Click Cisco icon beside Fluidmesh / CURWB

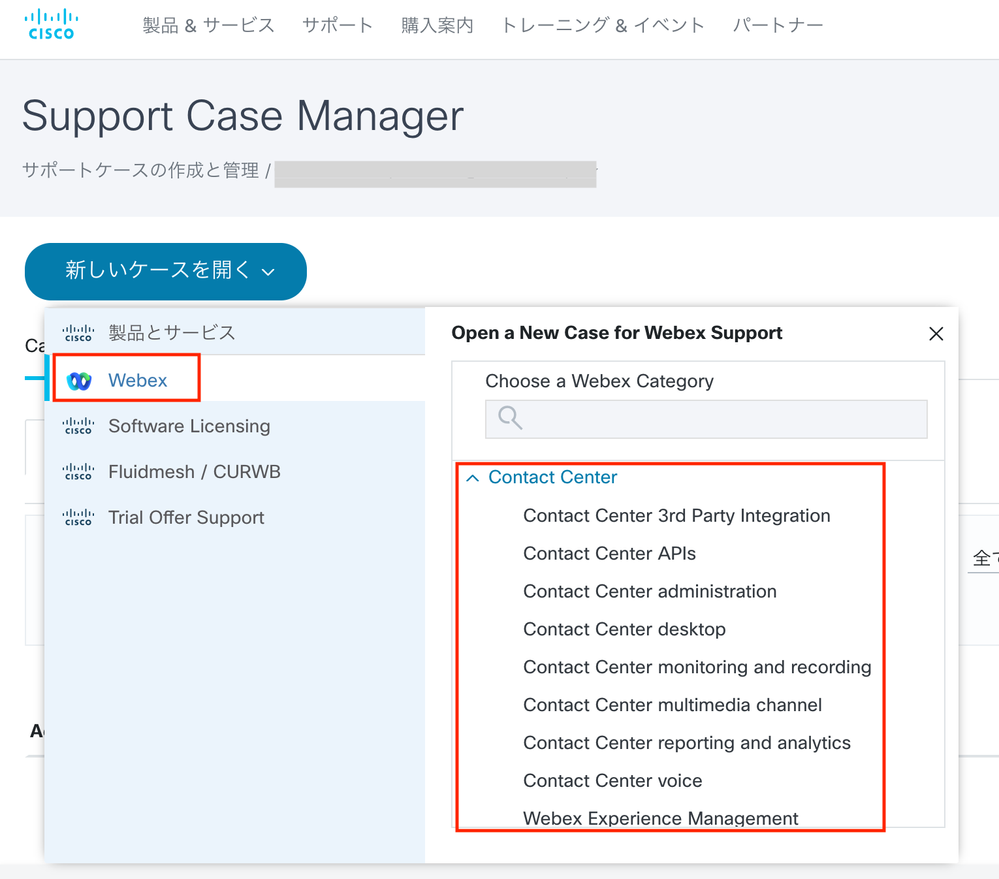(78, 471)
